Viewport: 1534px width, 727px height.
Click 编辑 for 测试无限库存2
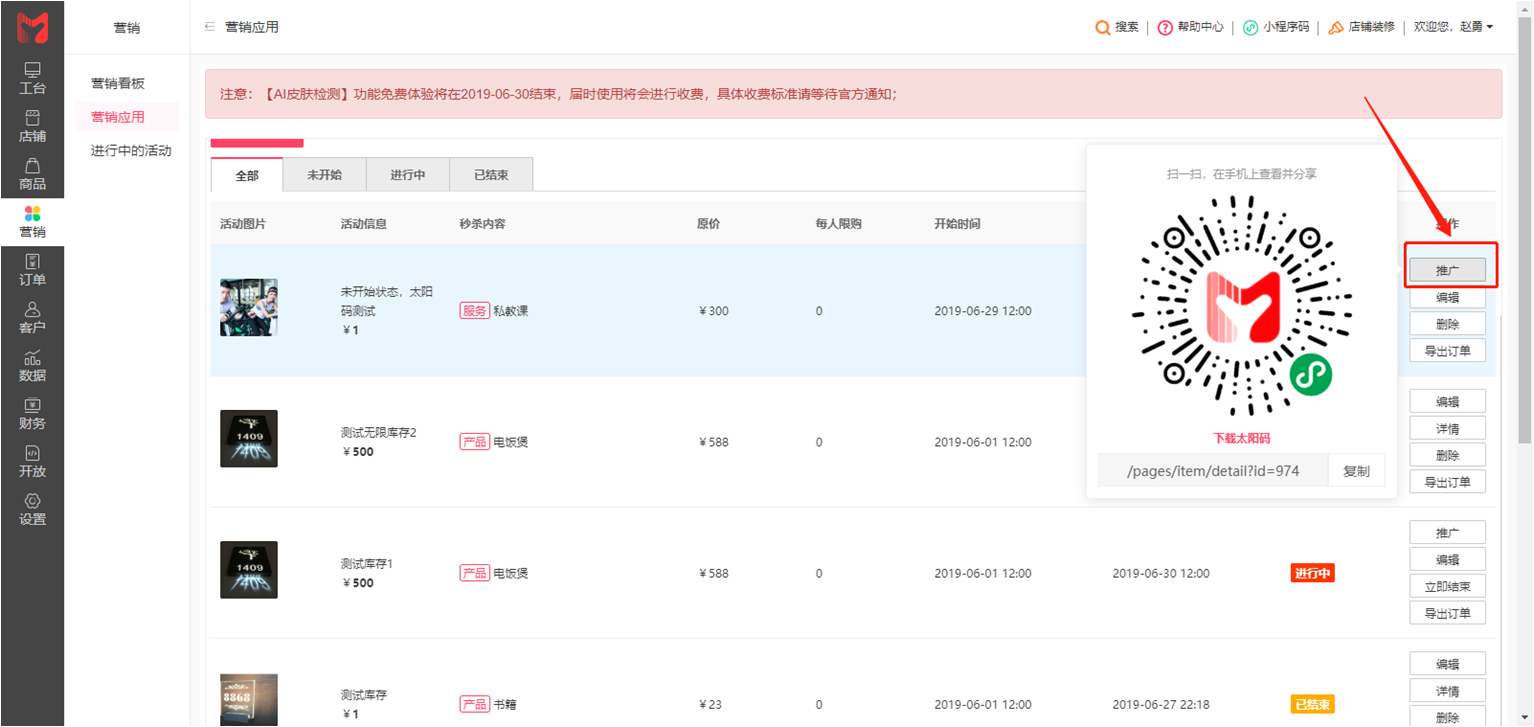tap(1447, 401)
